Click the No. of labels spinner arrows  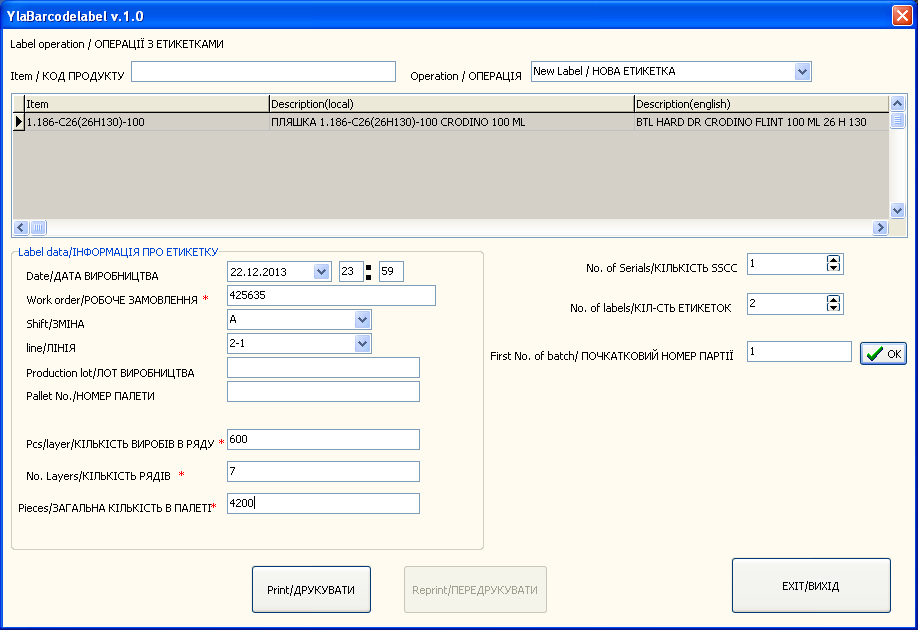(834, 304)
